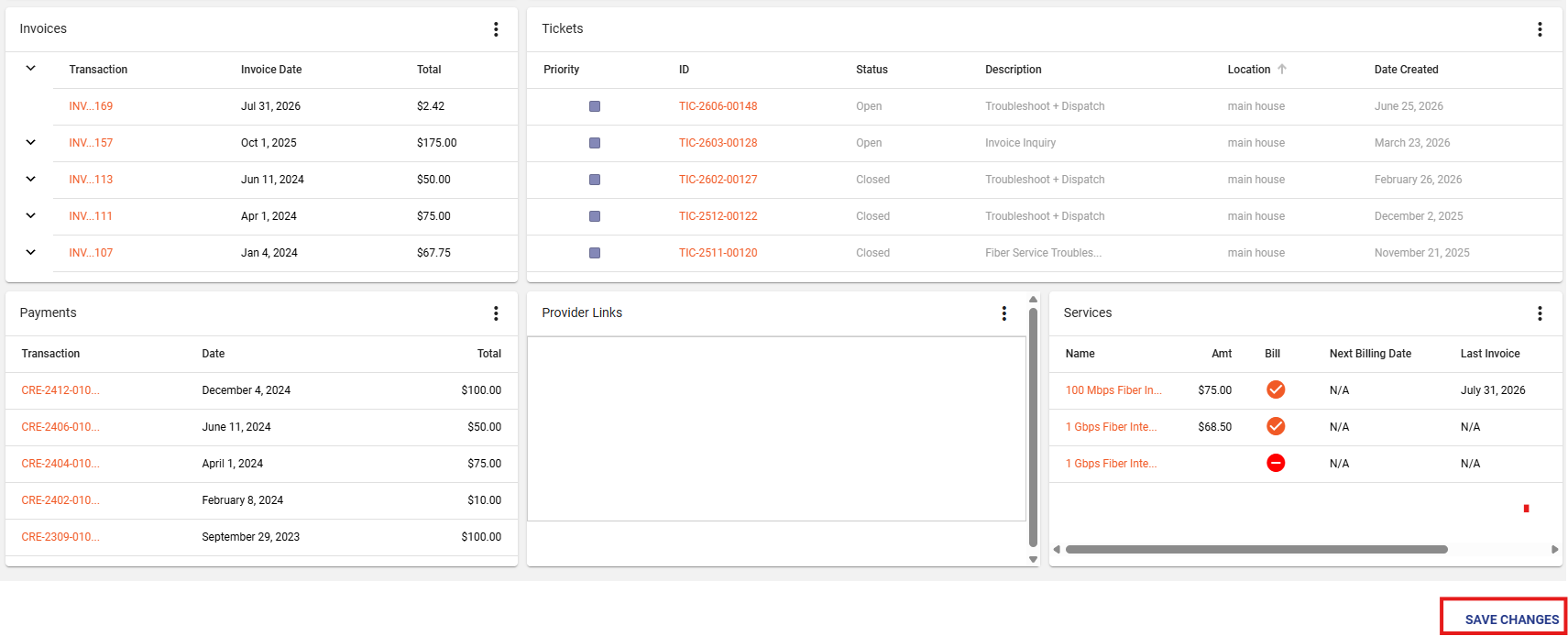Click priority icon for ticket TIC-2606-00148
This screenshot has height=636, width=1568.
pos(595,106)
